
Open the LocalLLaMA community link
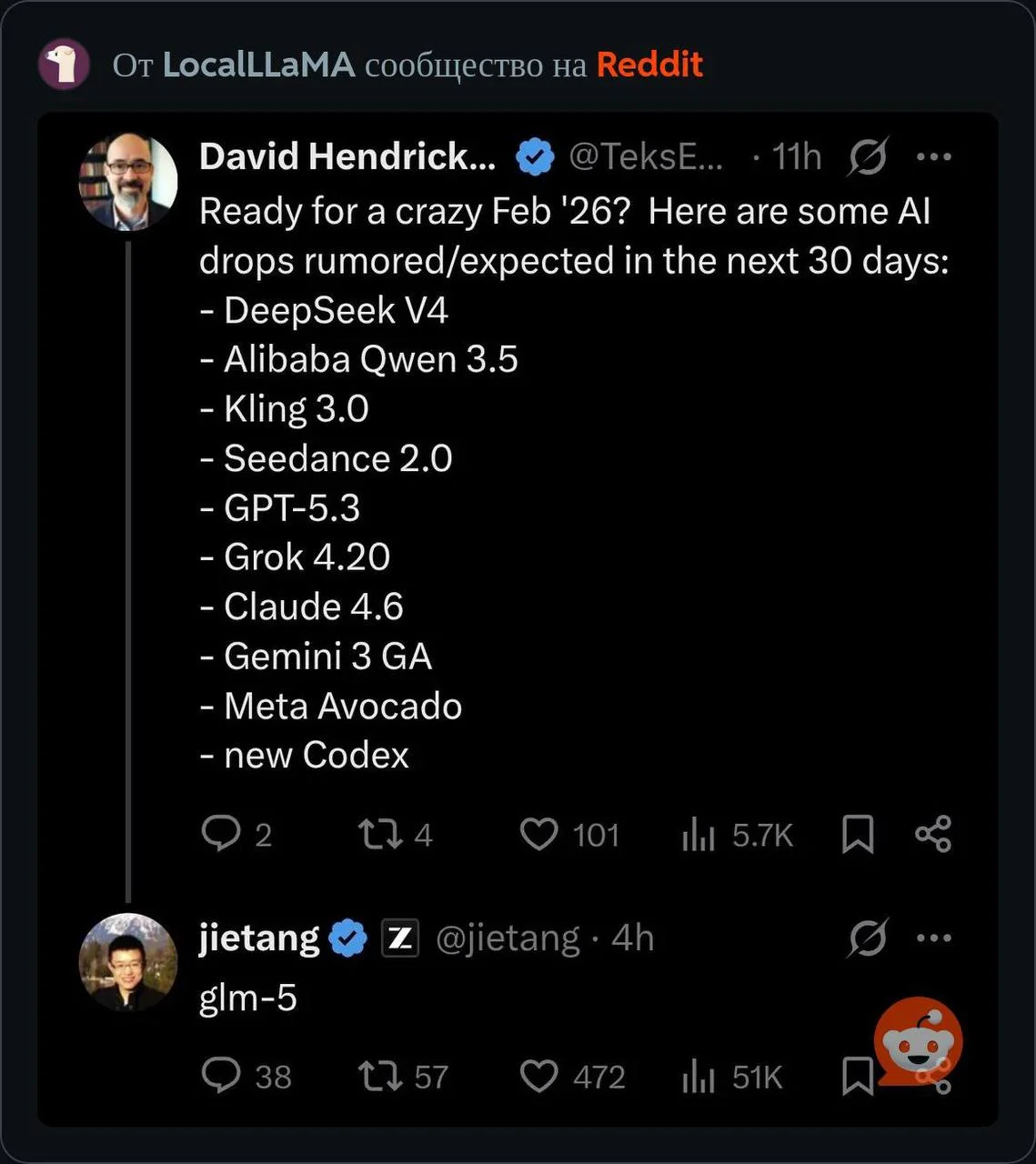pyautogui.click(x=258, y=65)
